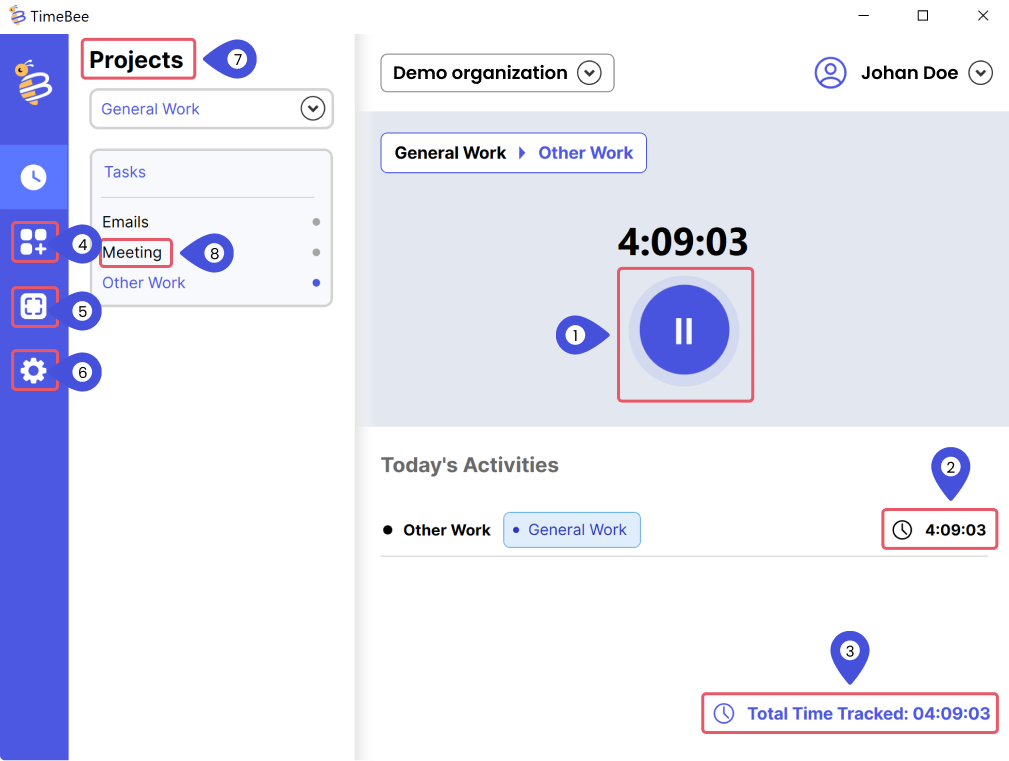Select General Work in the breadcrumb

tap(450, 152)
